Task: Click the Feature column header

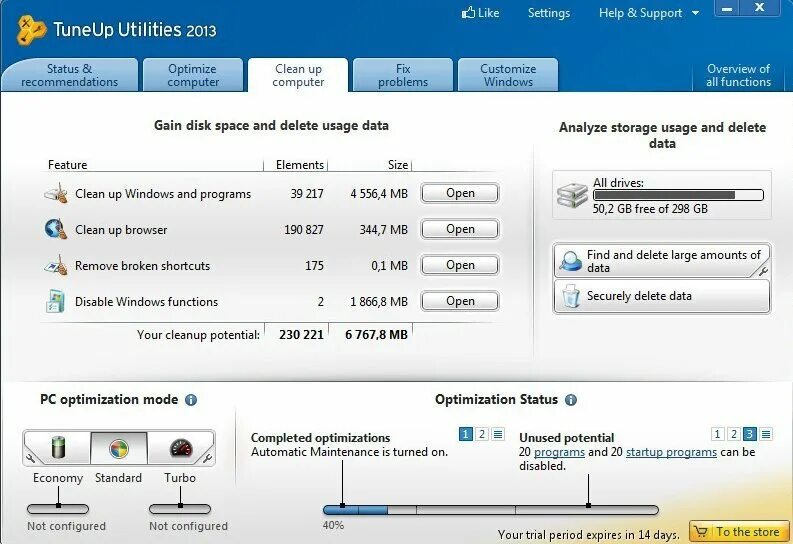Action: [x=67, y=165]
